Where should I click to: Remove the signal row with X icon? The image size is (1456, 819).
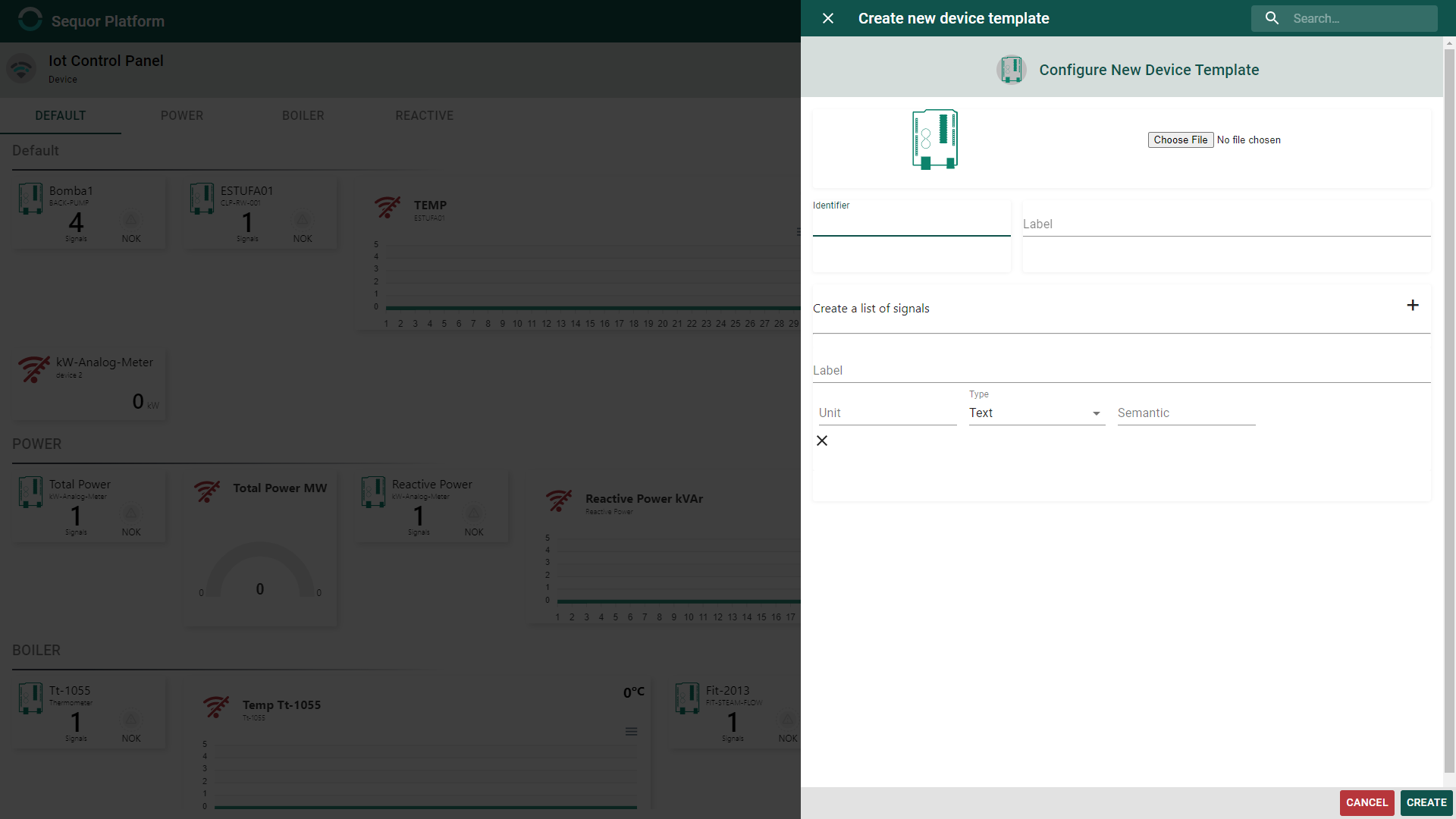point(822,441)
